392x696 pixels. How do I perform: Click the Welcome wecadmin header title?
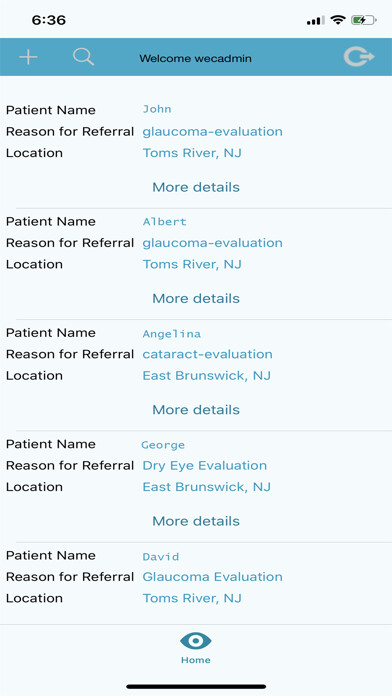[x=195, y=58]
